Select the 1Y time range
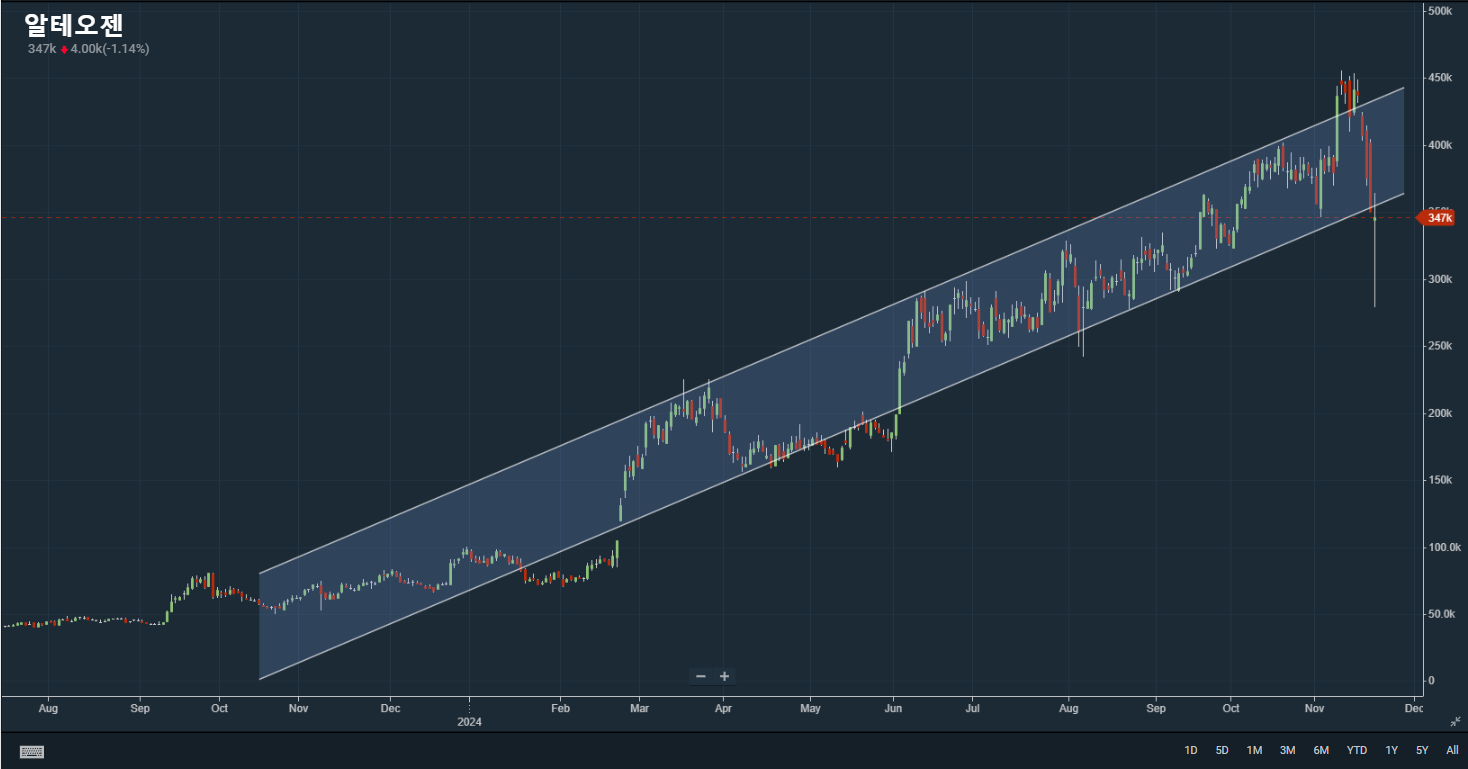The height and width of the screenshot is (769, 1468). click(x=1391, y=750)
